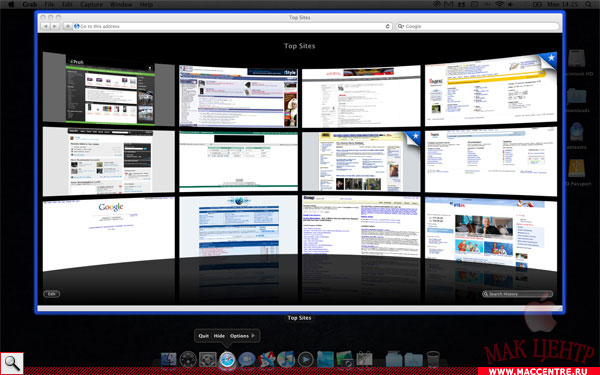
Task: Click the Search History field
Action: point(517,294)
